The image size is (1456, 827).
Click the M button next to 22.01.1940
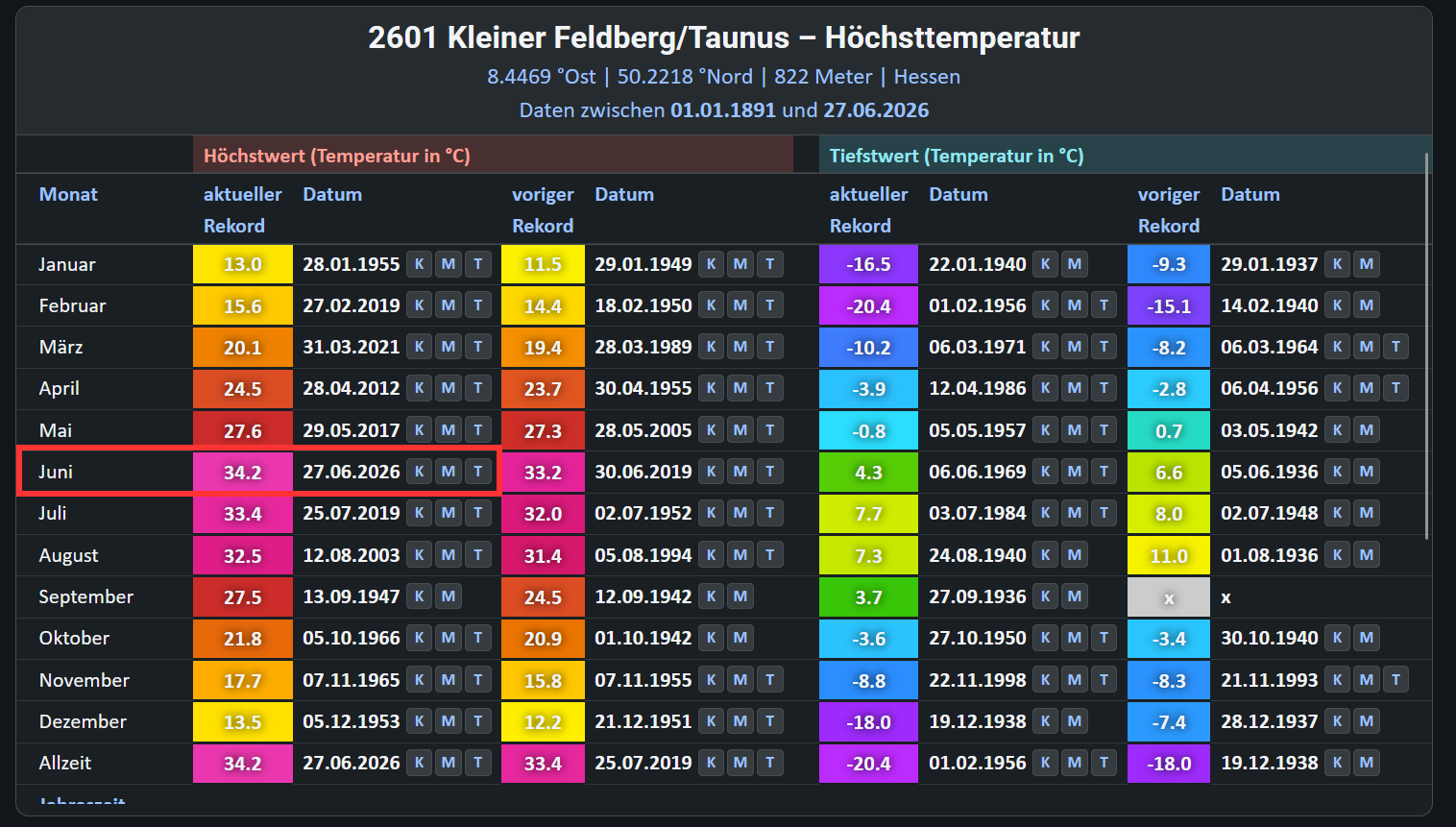pos(1075,264)
